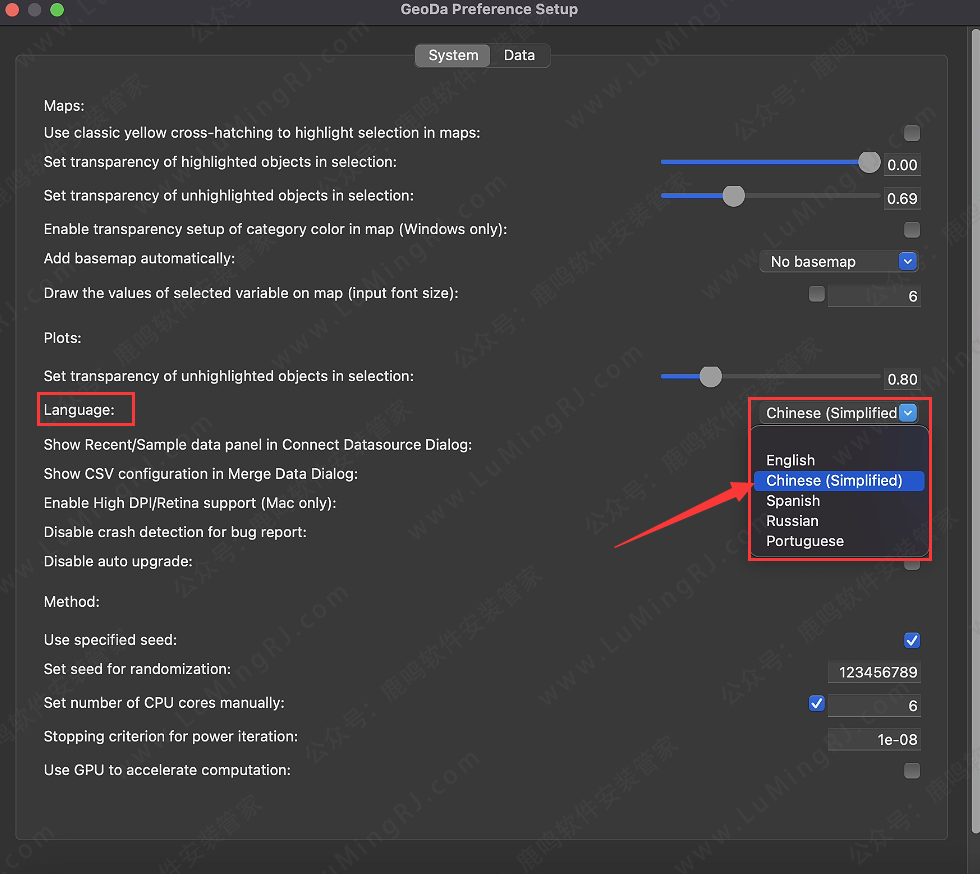Enable classic yellow cross-hatching checkbox

pyautogui.click(x=911, y=133)
